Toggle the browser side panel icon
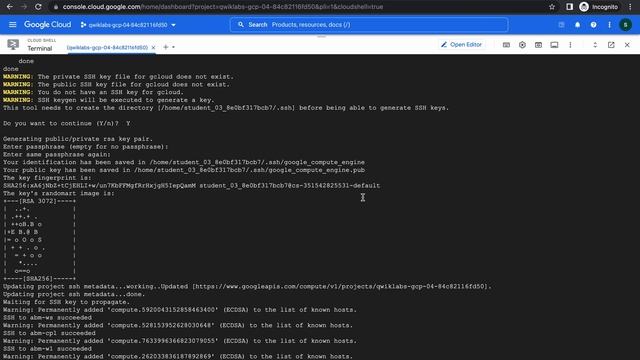Image resolution: width=640 pixels, height=360 pixels. click(569, 7)
